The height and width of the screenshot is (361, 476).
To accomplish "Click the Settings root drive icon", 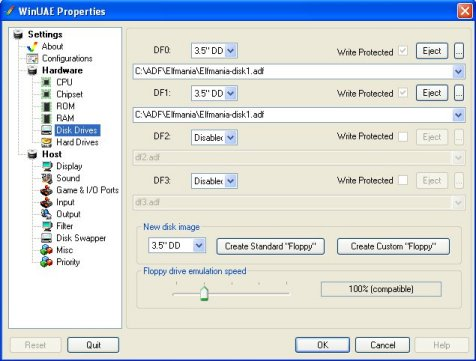I will pos(18,34).
